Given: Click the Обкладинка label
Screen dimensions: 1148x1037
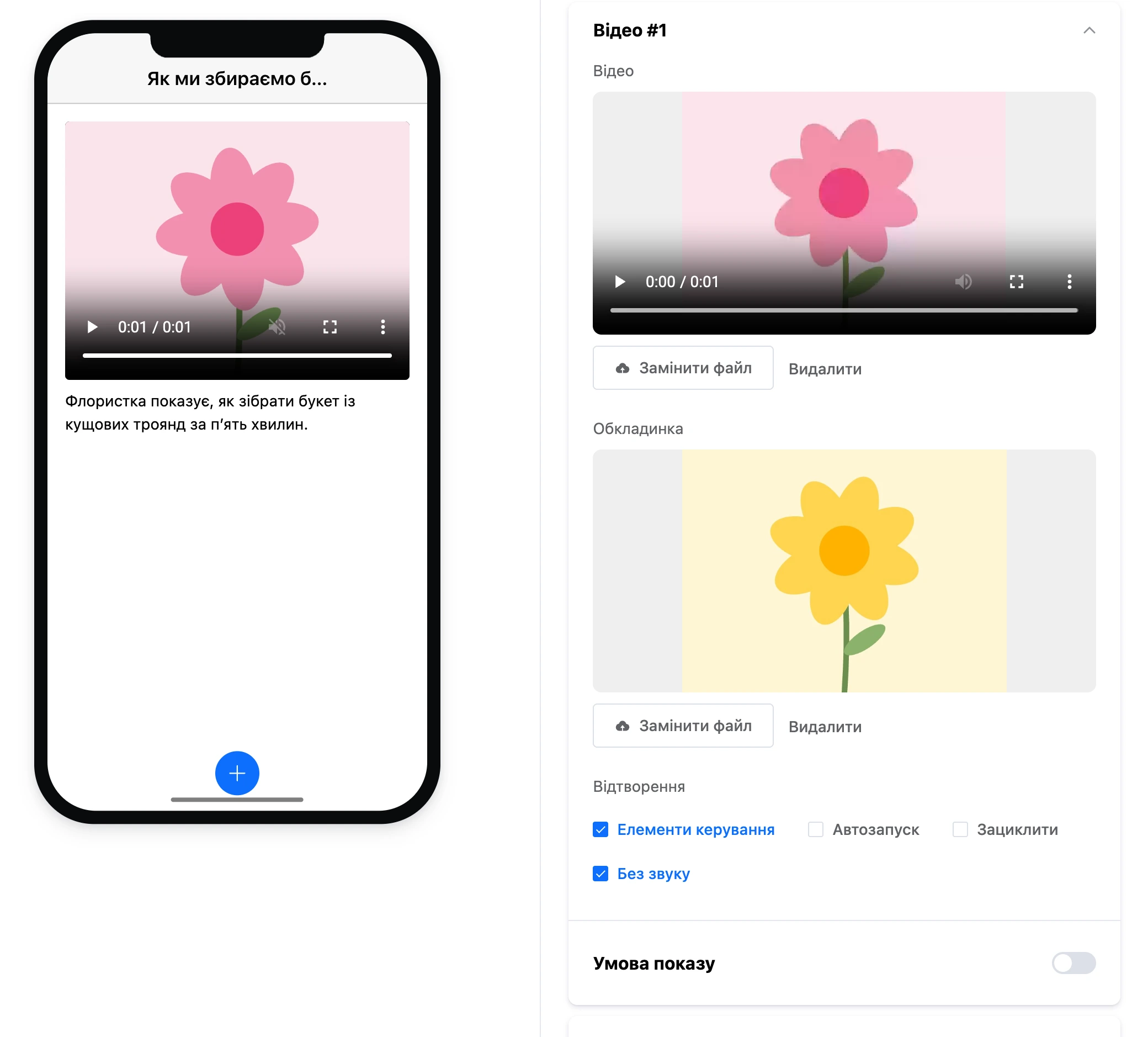Looking at the screenshot, I should [639, 429].
